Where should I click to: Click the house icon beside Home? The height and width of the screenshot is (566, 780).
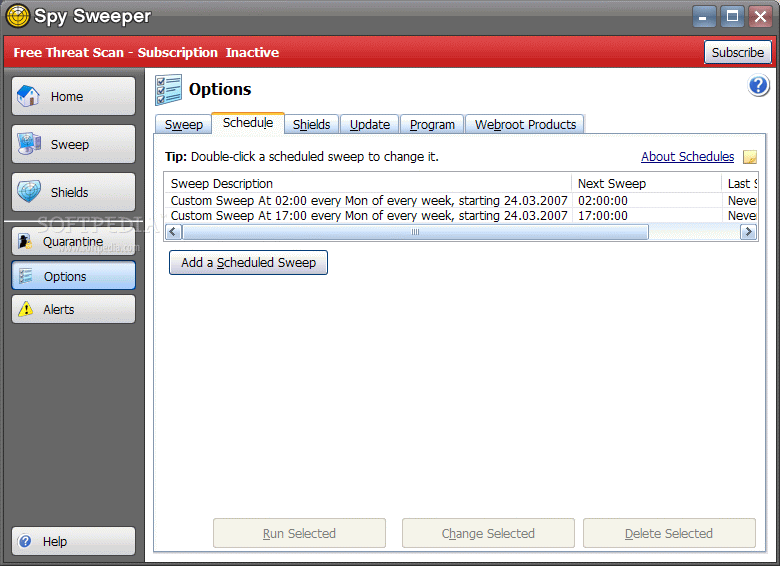(28, 95)
